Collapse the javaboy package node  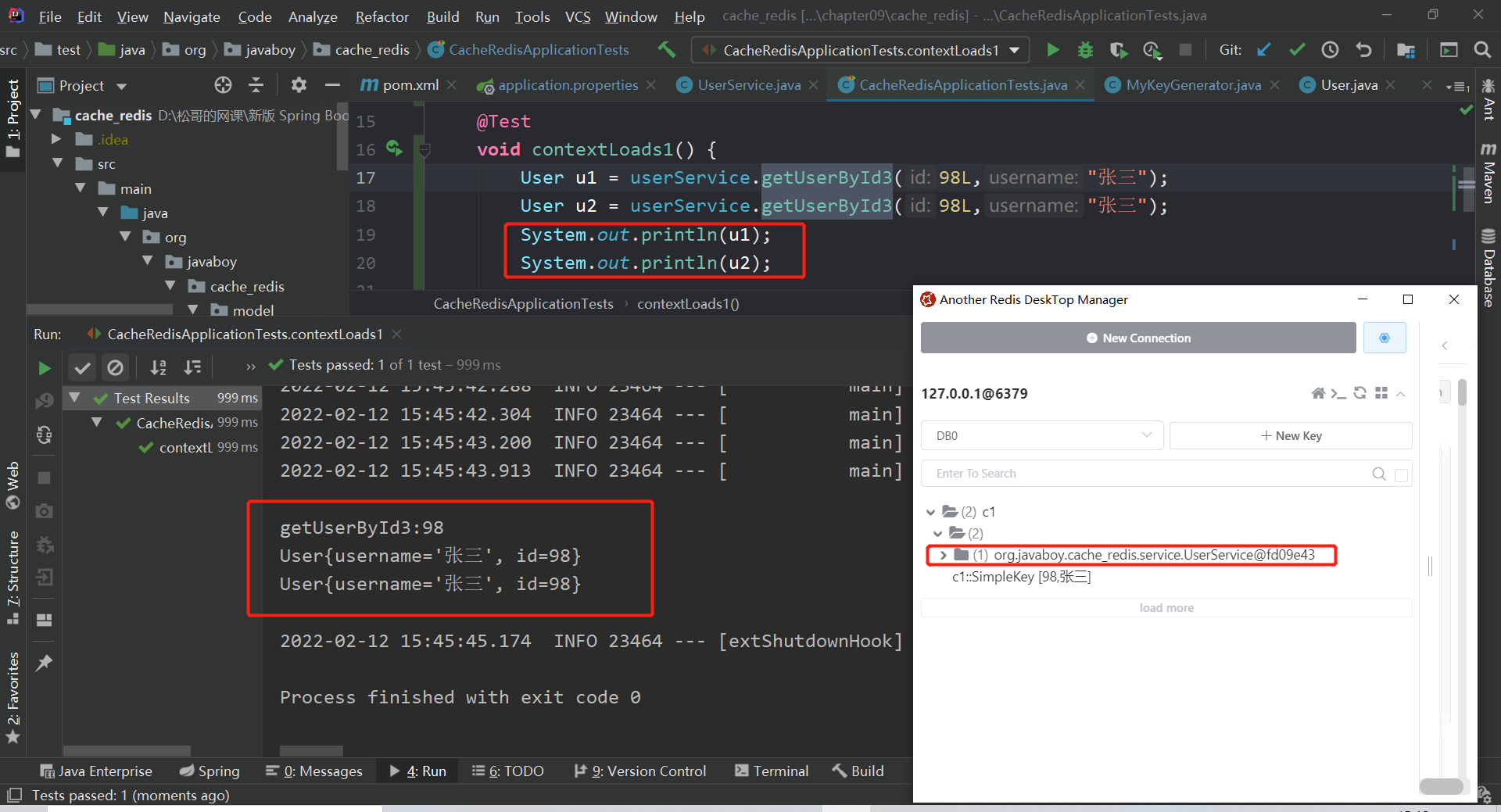[148, 261]
